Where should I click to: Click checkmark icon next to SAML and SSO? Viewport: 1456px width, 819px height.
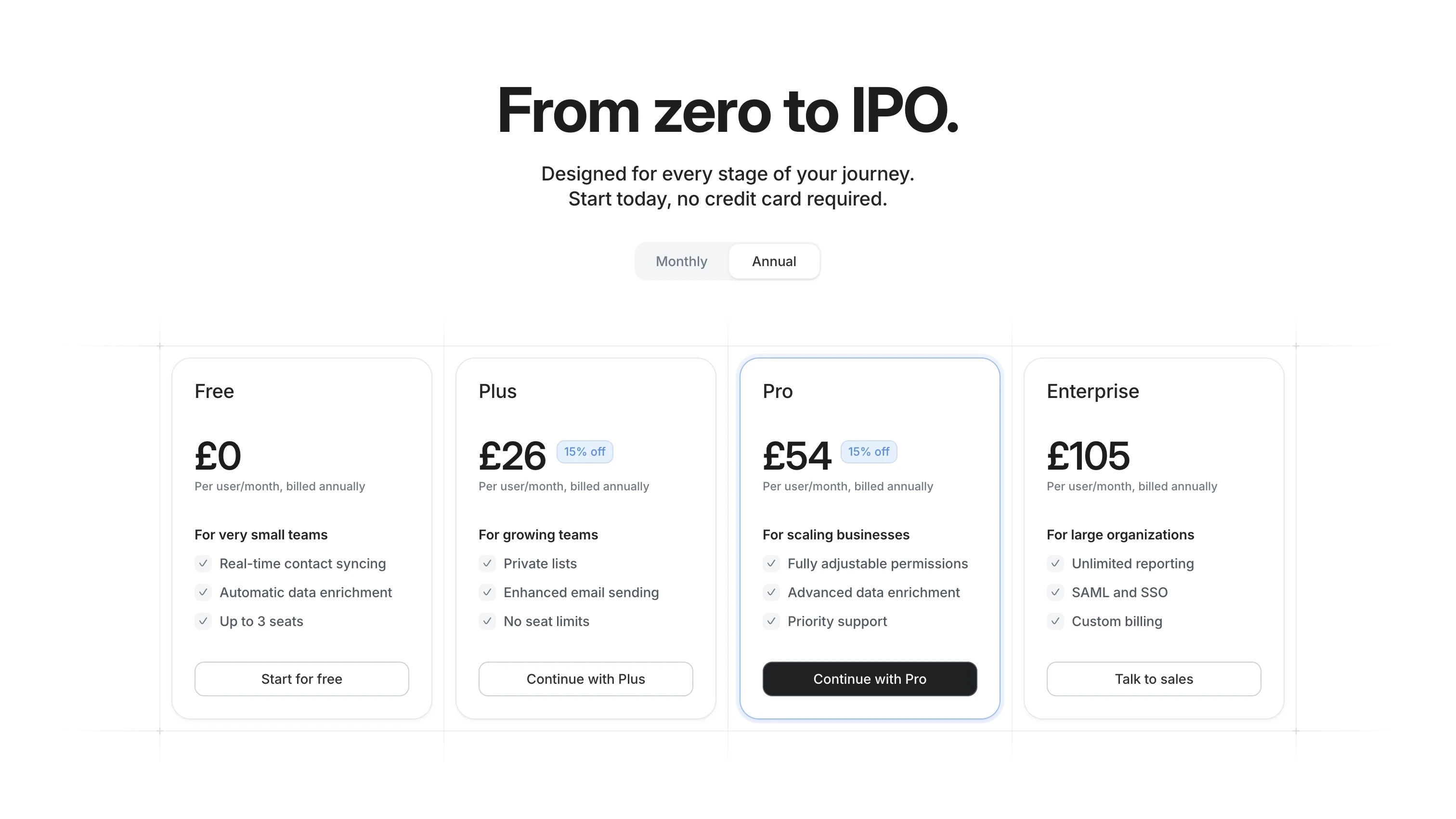click(x=1055, y=592)
